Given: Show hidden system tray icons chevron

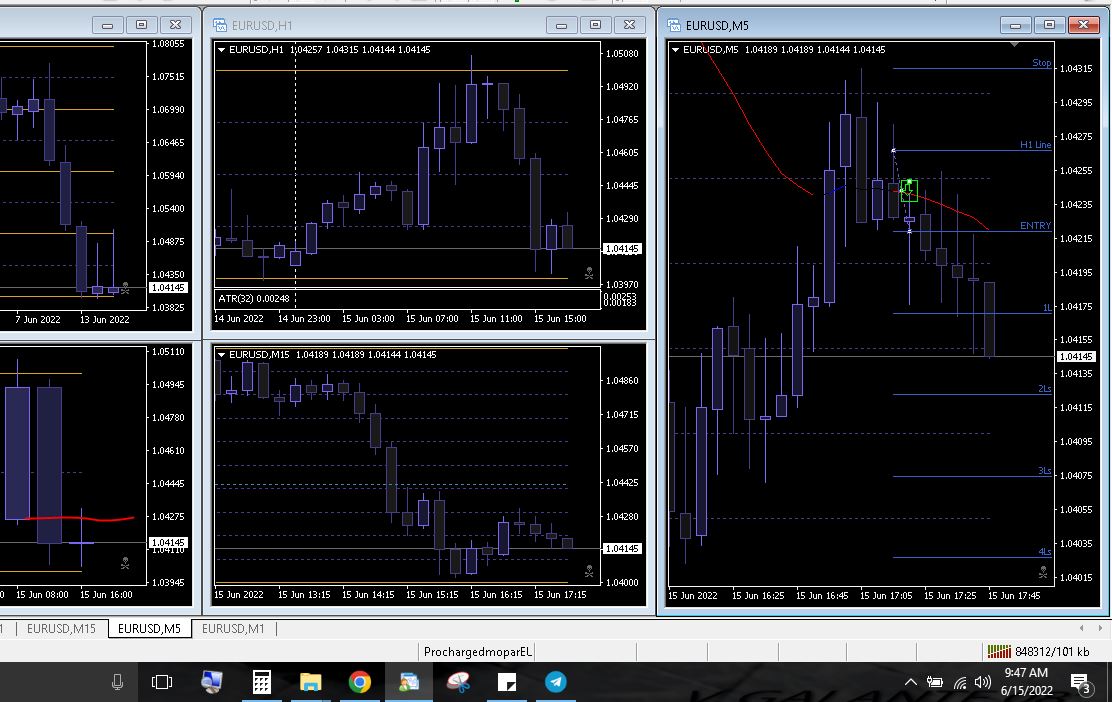Looking at the screenshot, I should point(911,682).
